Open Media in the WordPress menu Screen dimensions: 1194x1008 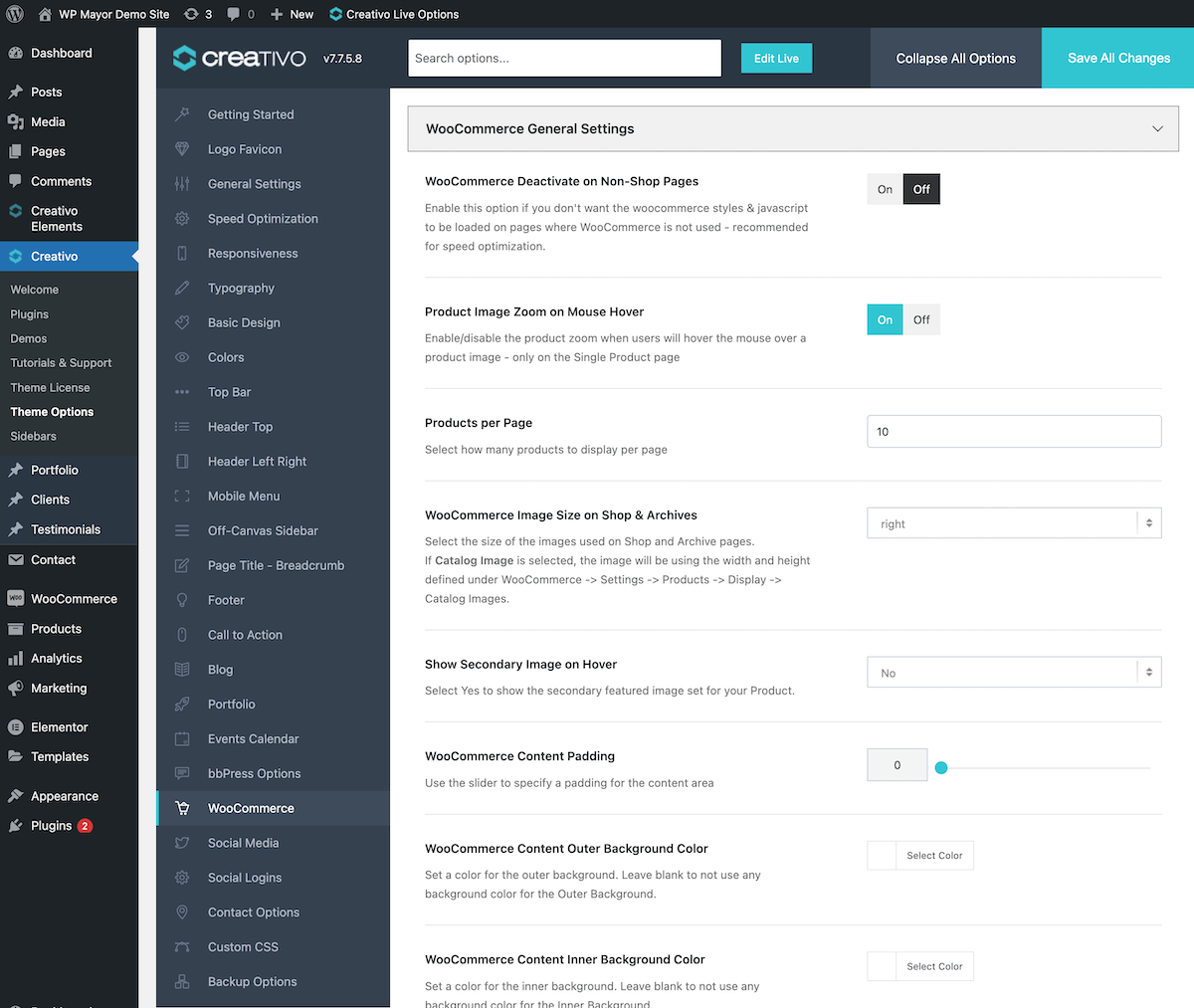tap(48, 121)
